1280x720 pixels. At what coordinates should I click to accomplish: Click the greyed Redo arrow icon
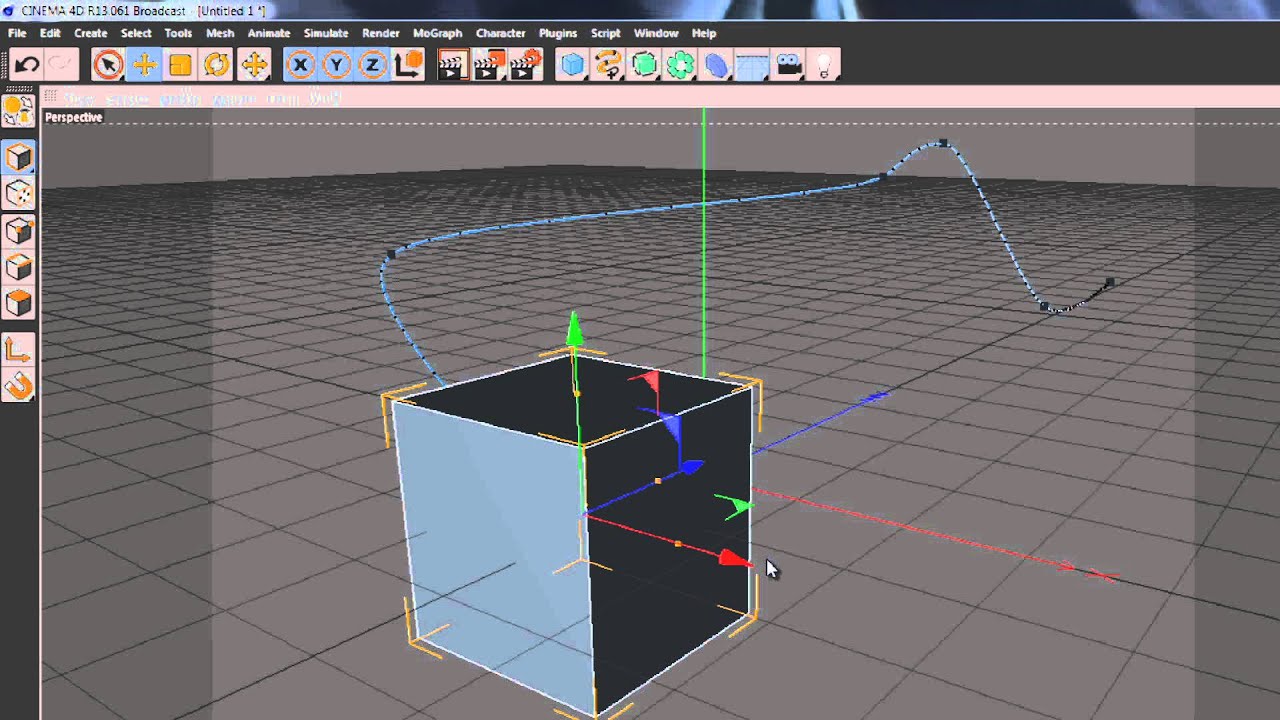pos(61,66)
